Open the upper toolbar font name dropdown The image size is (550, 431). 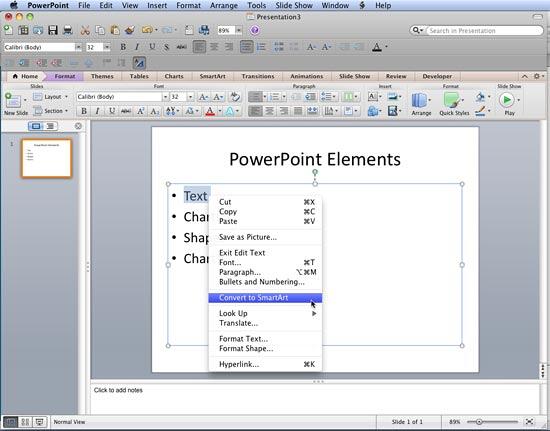click(x=78, y=47)
